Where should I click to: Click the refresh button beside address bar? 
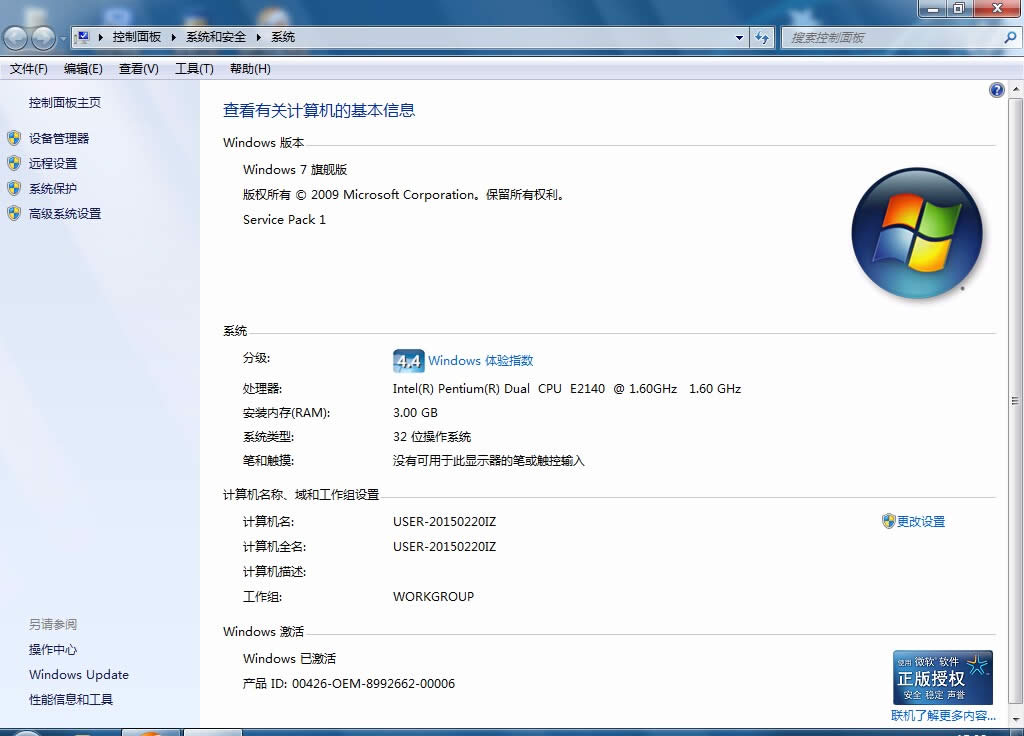pyautogui.click(x=763, y=37)
